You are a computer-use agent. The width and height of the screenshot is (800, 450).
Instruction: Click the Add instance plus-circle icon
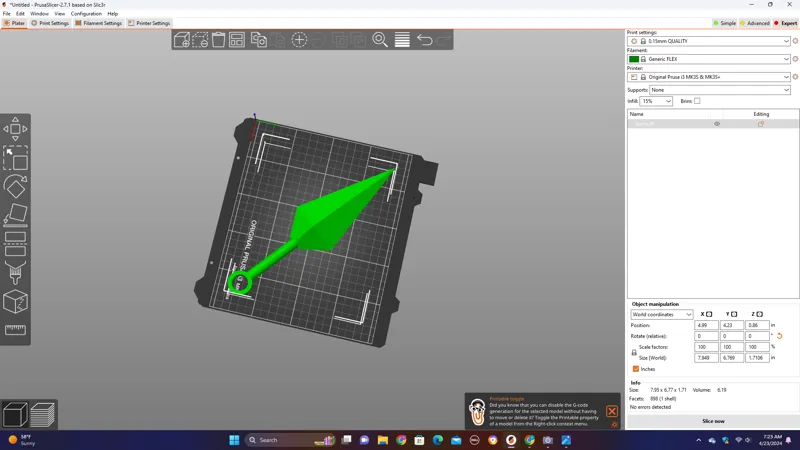coord(299,40)
